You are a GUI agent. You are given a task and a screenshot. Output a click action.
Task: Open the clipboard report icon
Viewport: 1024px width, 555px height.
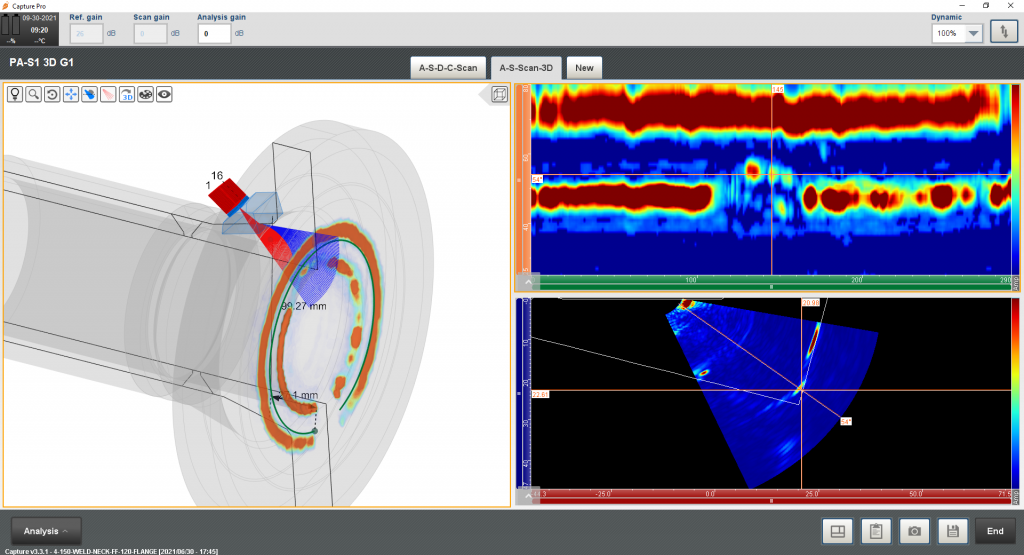874,532
